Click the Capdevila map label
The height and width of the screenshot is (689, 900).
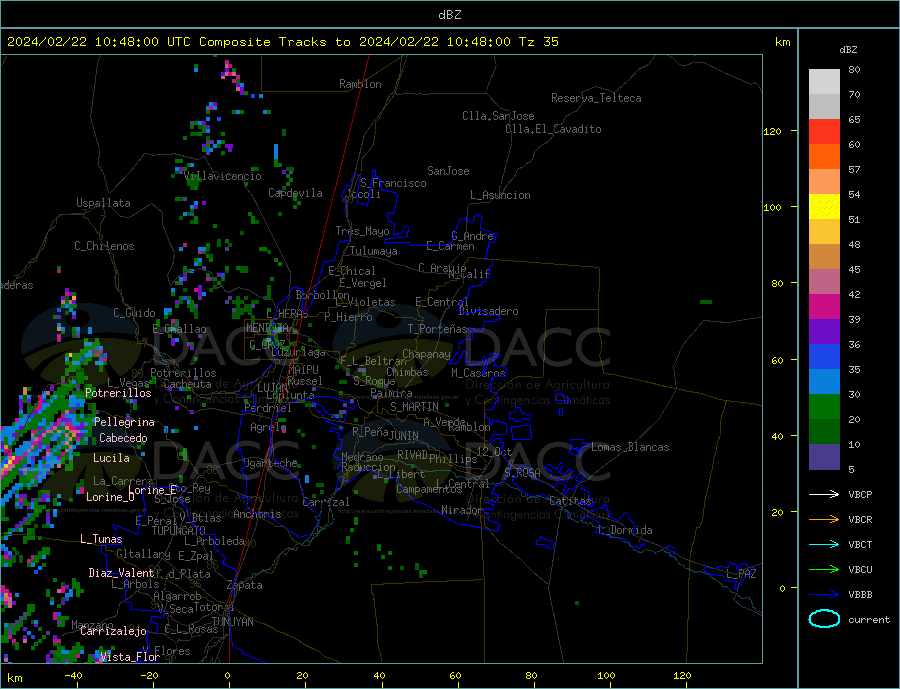295,193
